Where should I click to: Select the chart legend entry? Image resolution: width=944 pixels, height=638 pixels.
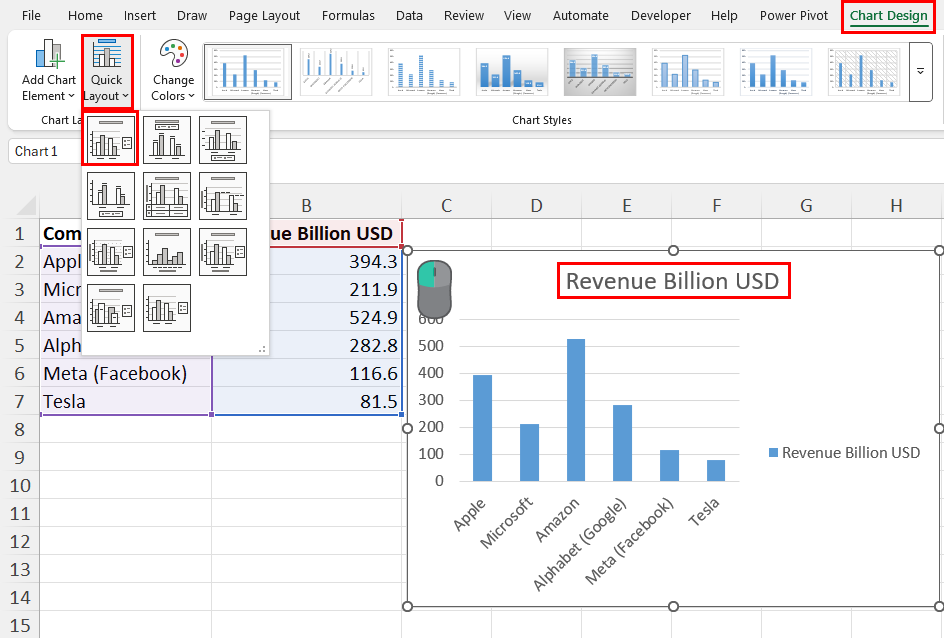(845, 453)
